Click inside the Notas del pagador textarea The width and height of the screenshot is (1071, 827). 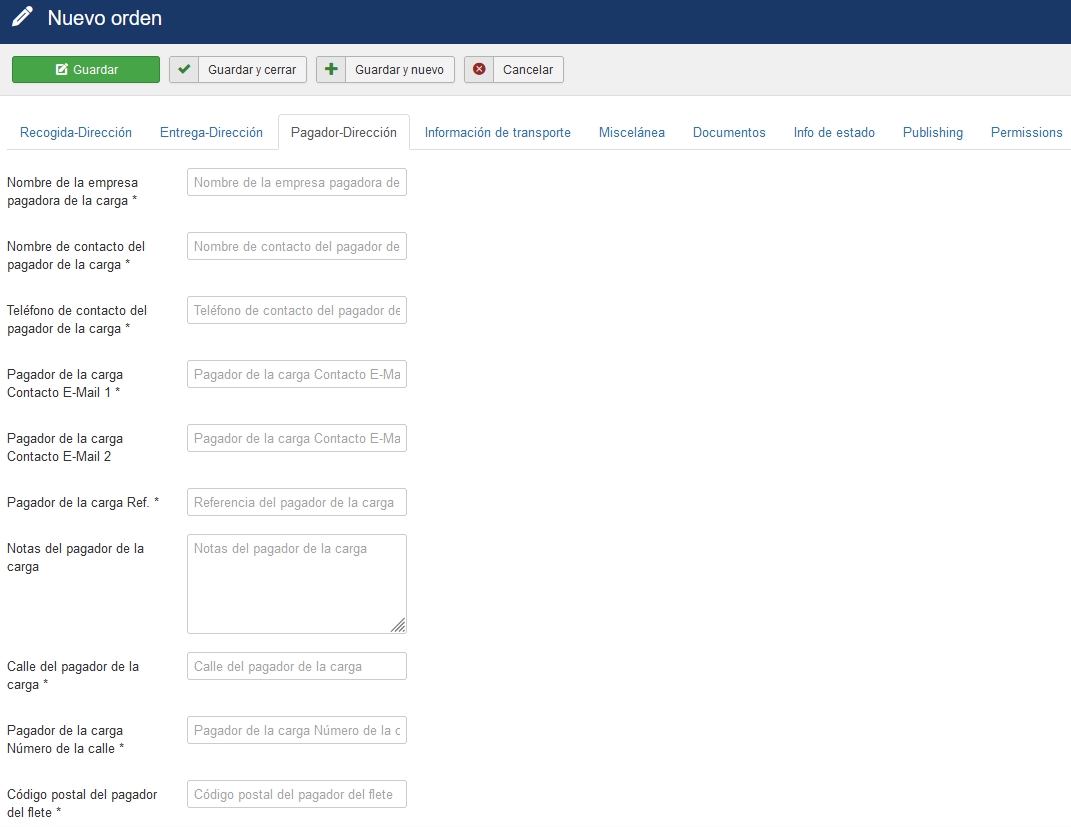(x=297, y=584)
